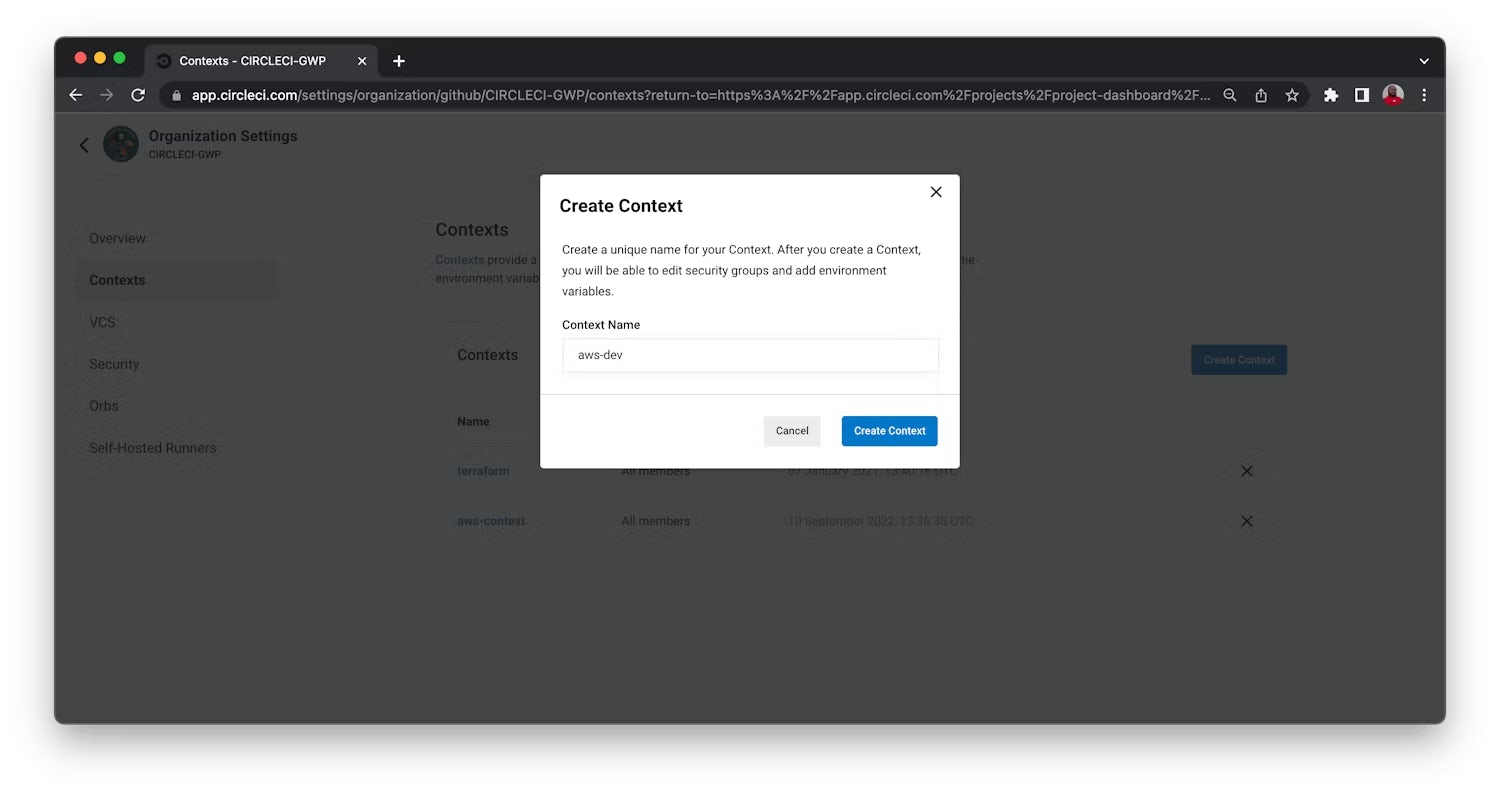Focus the Context Name input field
Image resolution: width=1500 pixels, height=796 pixels.
click(x=750, y=355)
